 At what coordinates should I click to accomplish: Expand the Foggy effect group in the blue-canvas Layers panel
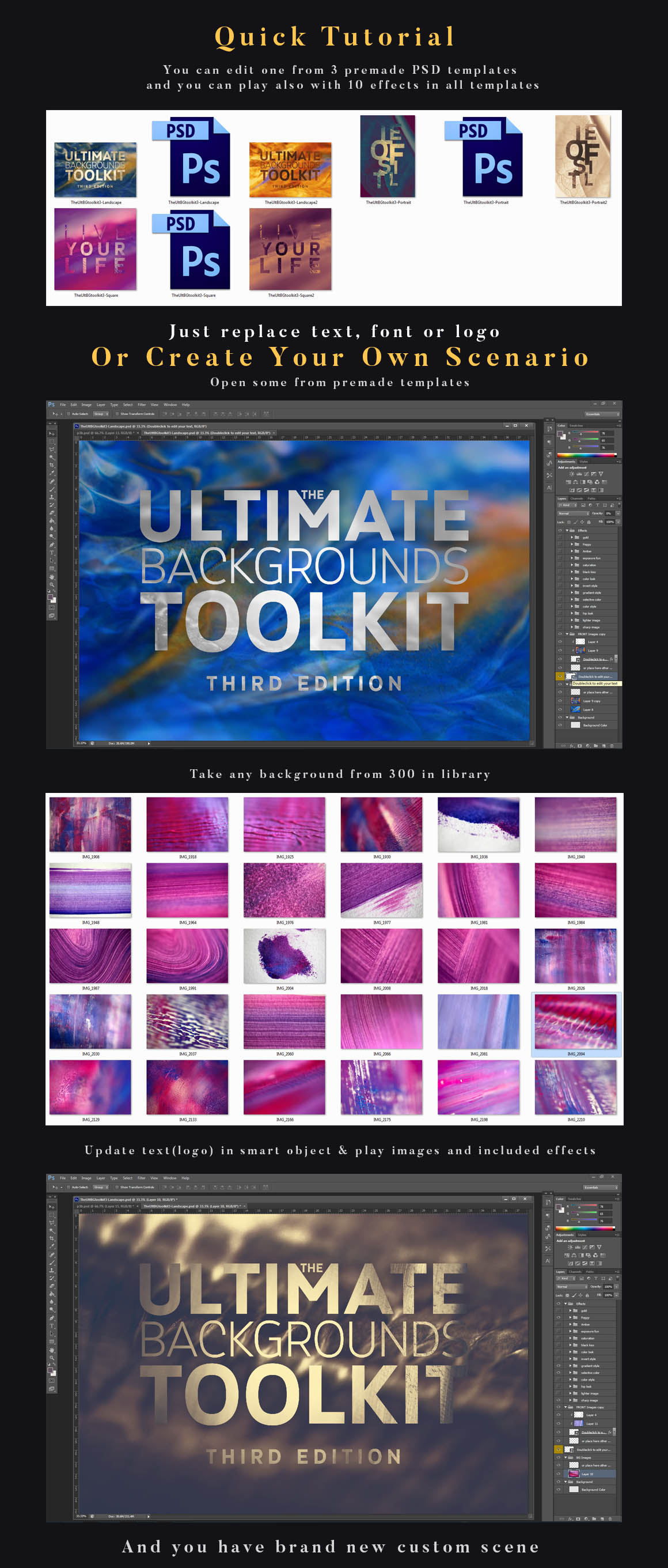click(x=572, y=544)
